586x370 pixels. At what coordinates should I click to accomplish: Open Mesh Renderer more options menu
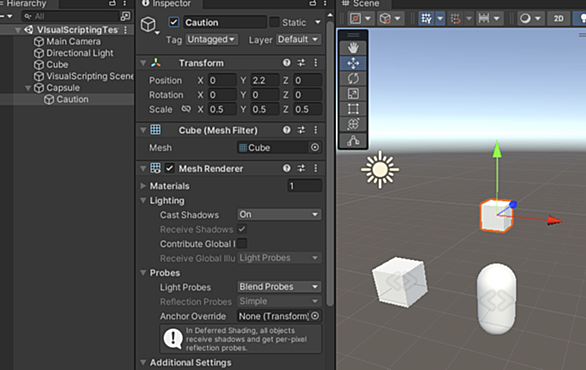[316, 169]
